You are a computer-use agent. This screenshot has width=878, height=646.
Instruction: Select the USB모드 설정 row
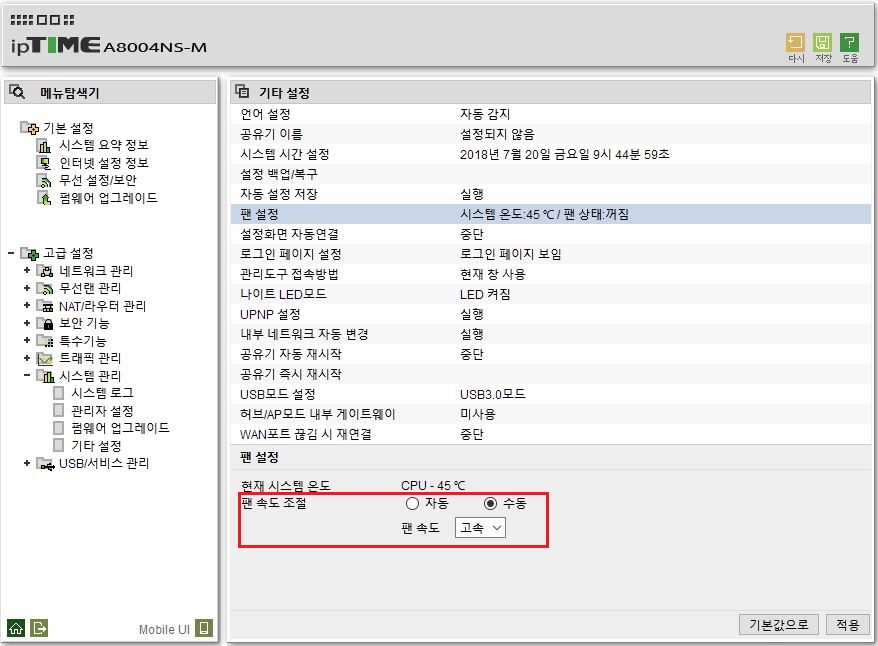point(552,394)
